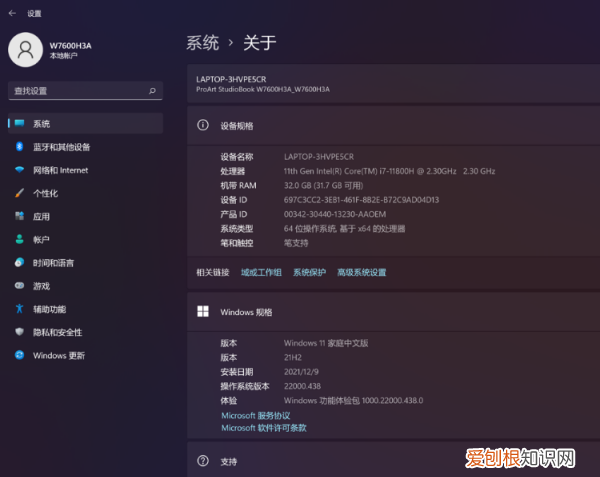Open 时间和语言 settings
Screen dimensions: 600x477
pyautogui.click(x=85, y=263)
